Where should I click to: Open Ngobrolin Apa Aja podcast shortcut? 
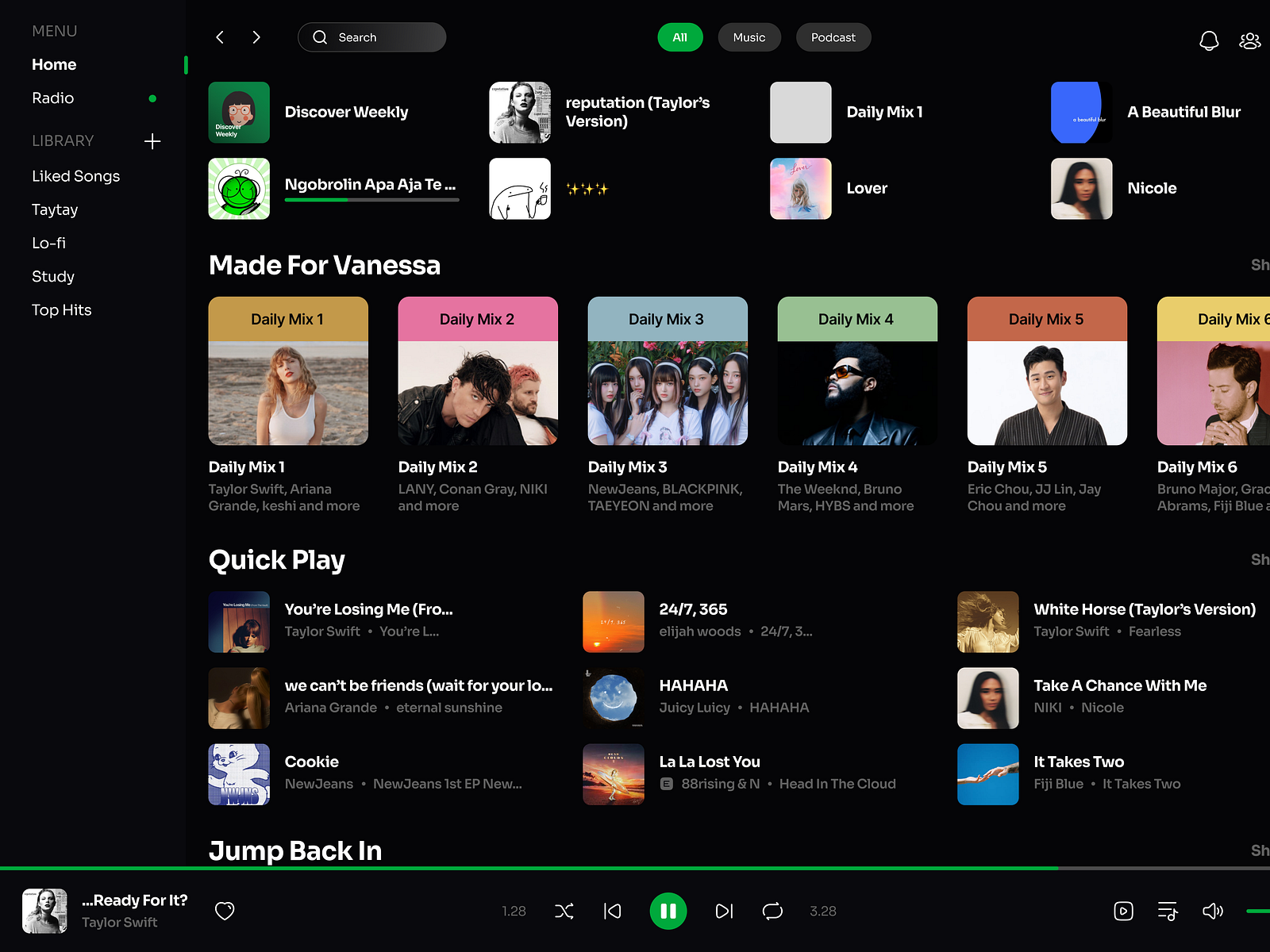333,189
